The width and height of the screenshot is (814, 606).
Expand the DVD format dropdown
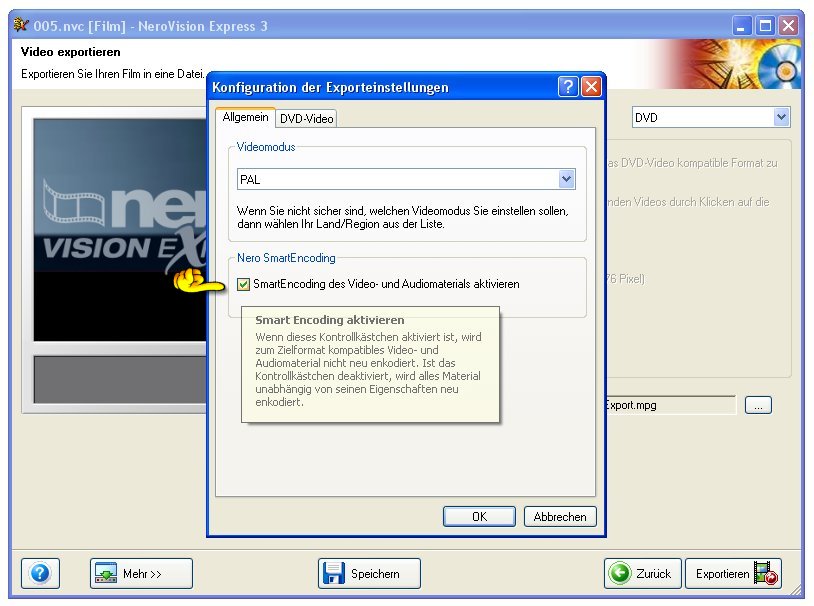coord(781,117)
